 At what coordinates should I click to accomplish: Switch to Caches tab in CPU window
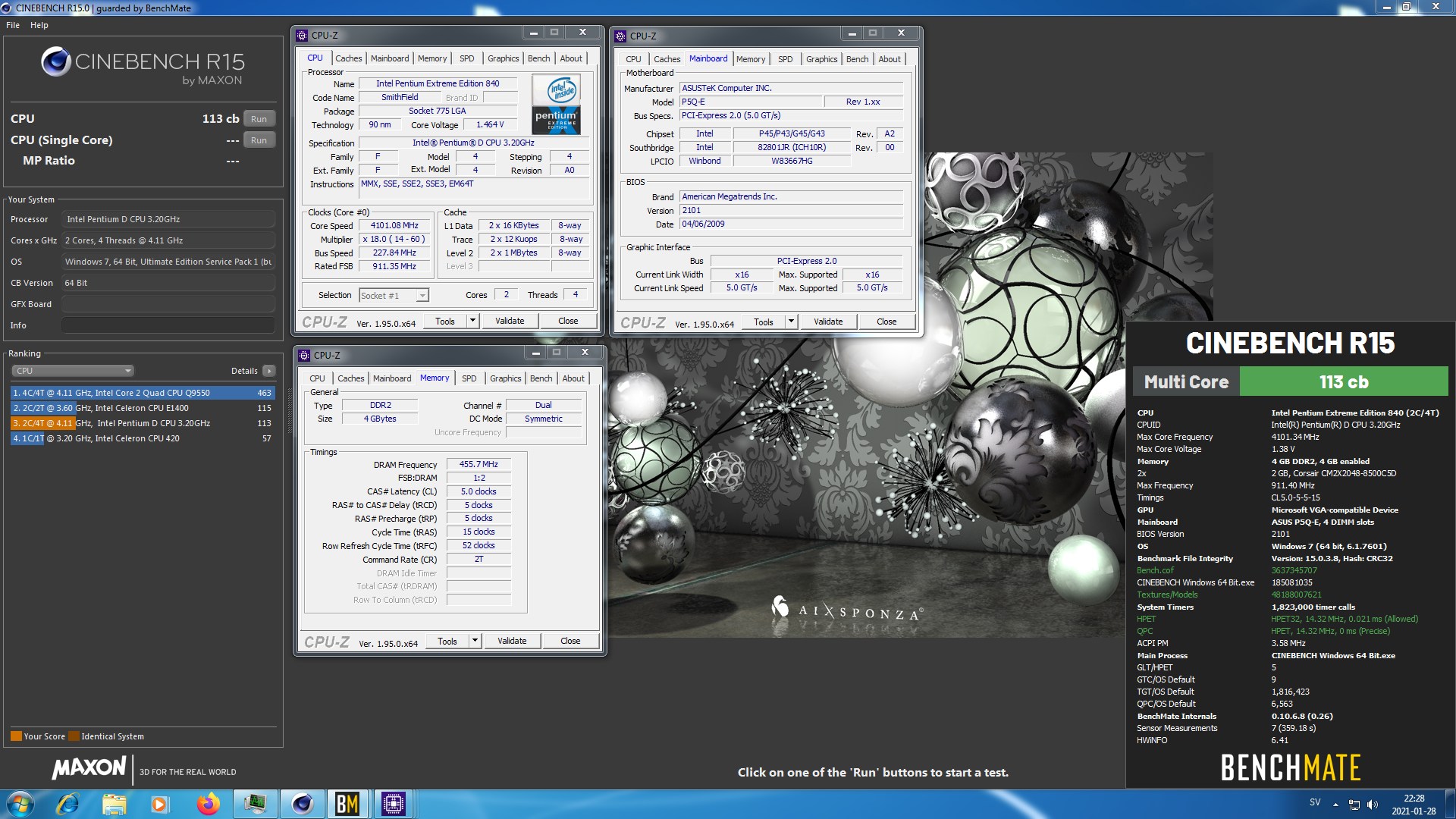coord(349,58)
